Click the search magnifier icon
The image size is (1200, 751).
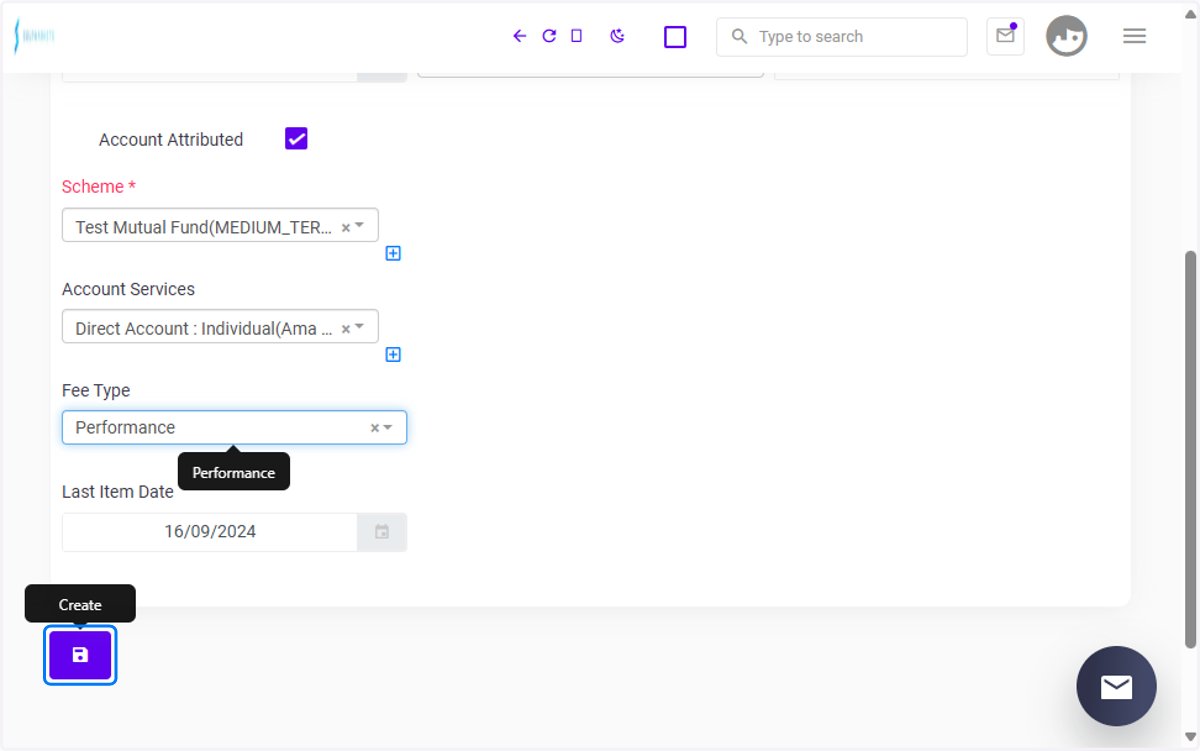pos(739,37)
